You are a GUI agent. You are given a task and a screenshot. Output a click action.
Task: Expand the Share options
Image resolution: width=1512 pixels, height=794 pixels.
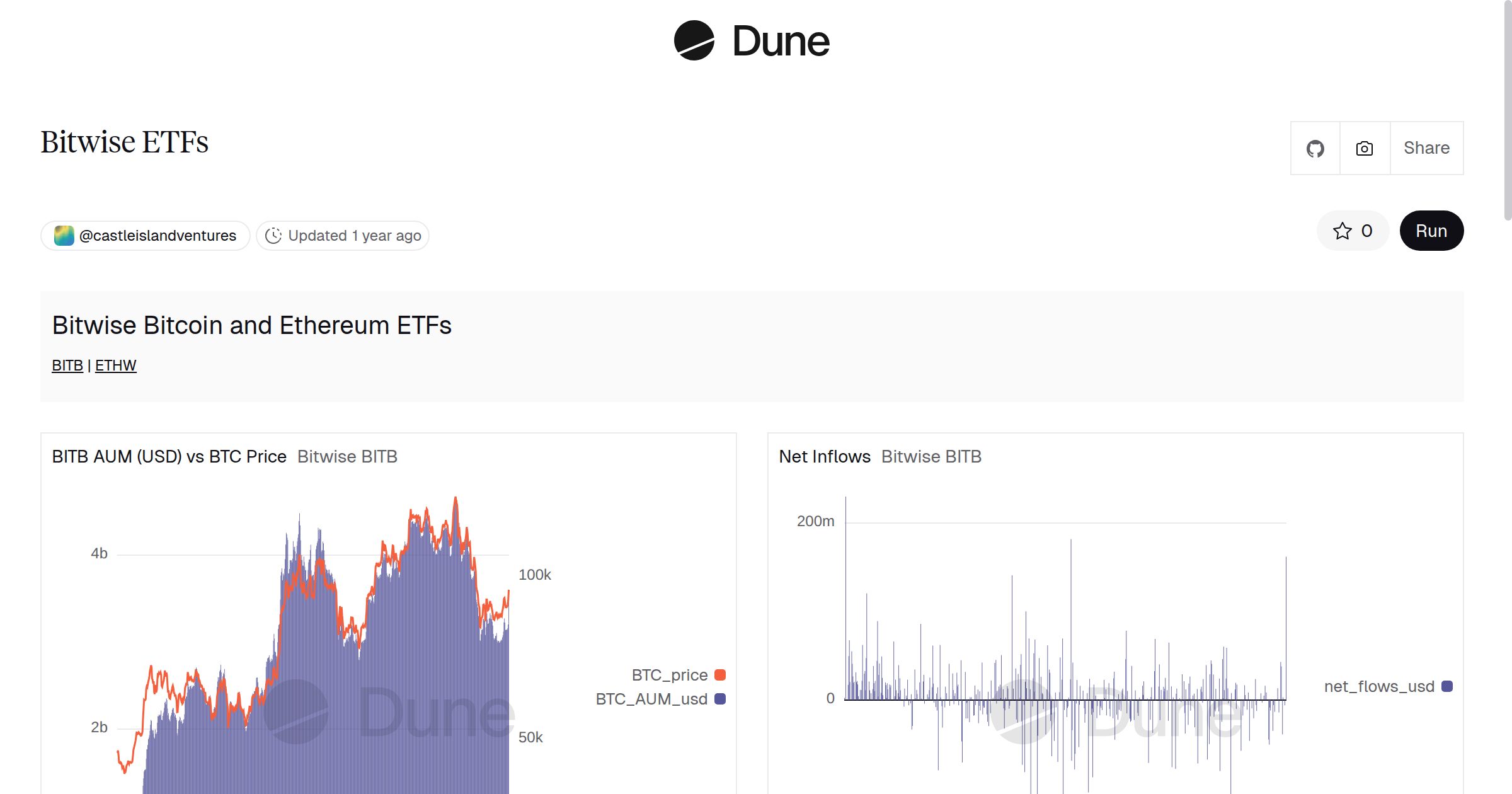click(x=1426, y=147)
